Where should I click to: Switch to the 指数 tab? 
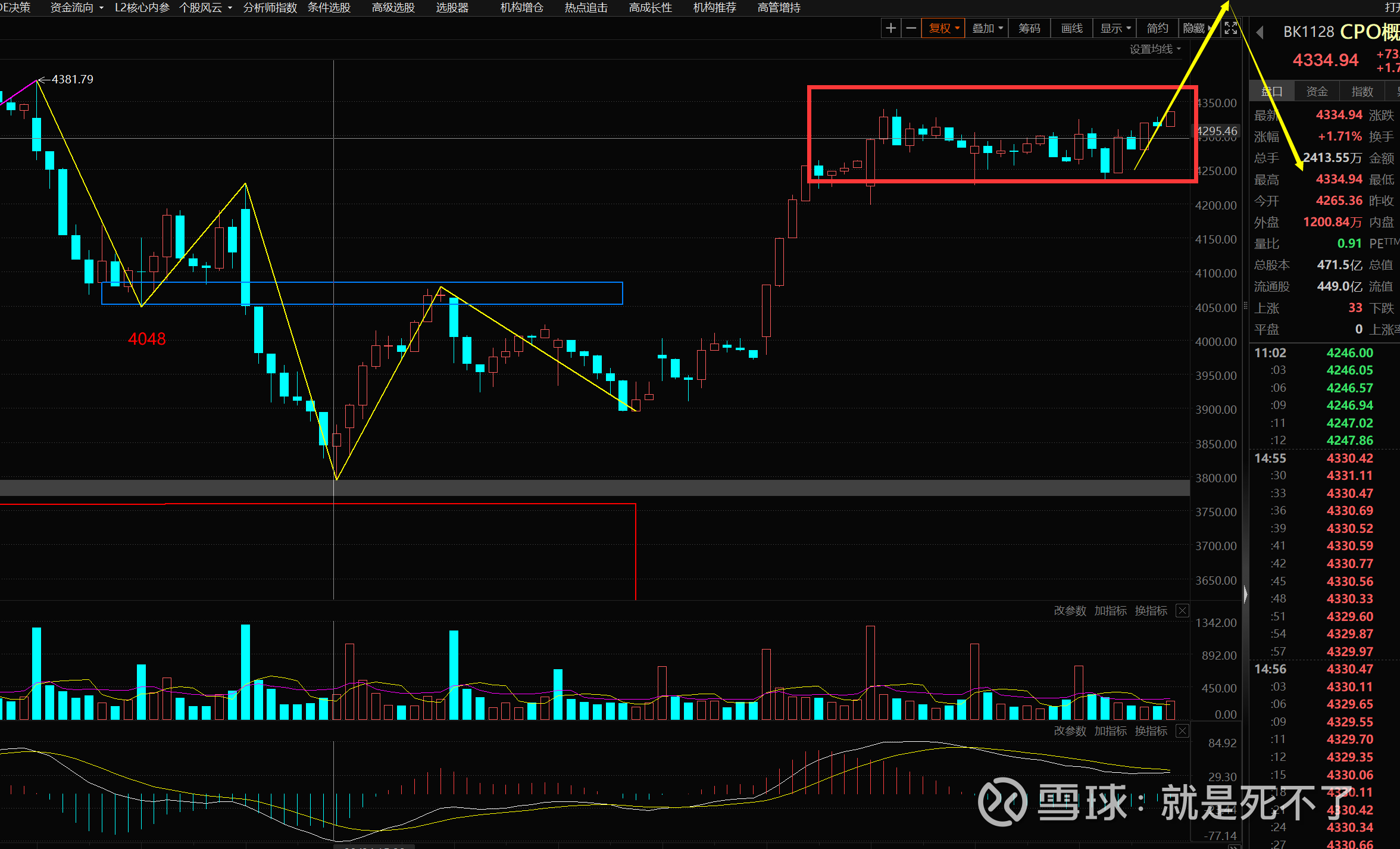click(1362, 92)
